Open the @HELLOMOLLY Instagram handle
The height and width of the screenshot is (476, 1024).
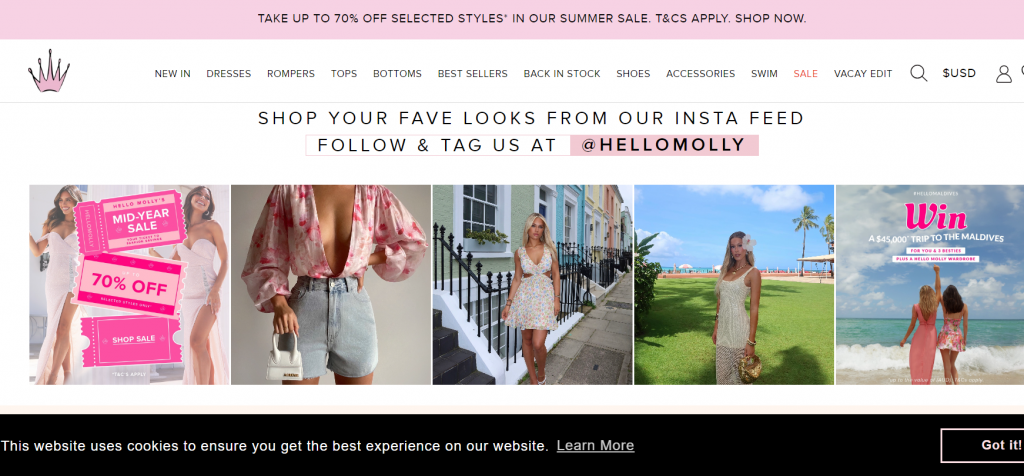click(x=664, y=145)
